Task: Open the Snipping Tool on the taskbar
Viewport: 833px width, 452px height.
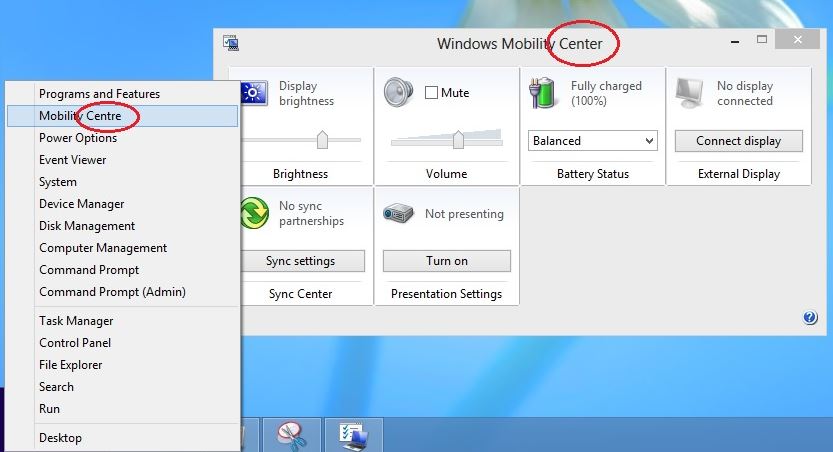Action: pyautogui.click(x=292, y=435)
